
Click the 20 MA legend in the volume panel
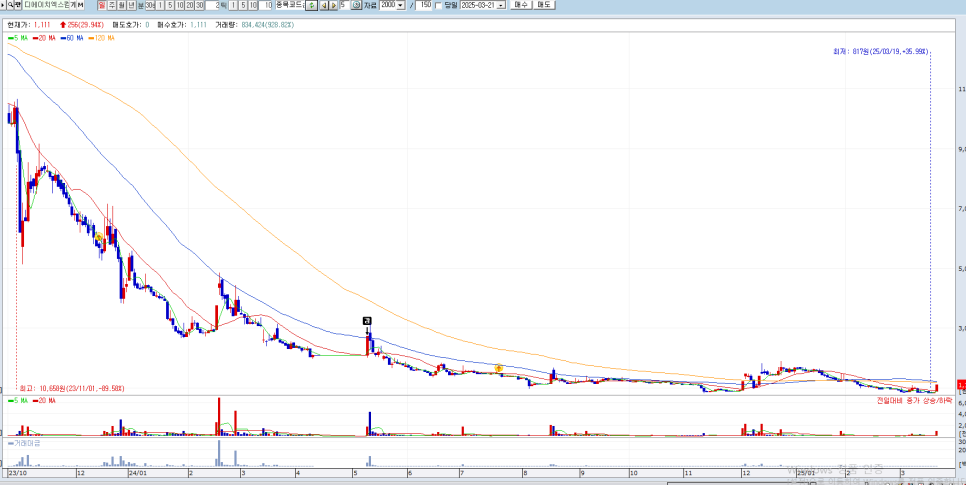coord(44,401)
